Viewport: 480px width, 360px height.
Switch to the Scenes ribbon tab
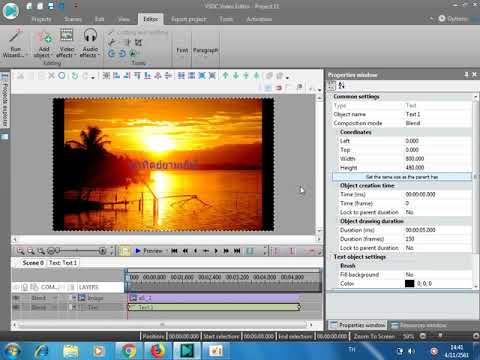pyautogui.click(x=73, y=19)
